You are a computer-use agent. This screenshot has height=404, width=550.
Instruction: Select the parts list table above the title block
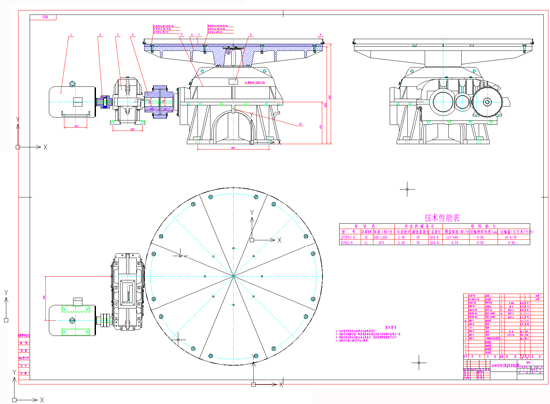(x=503, y=326)
